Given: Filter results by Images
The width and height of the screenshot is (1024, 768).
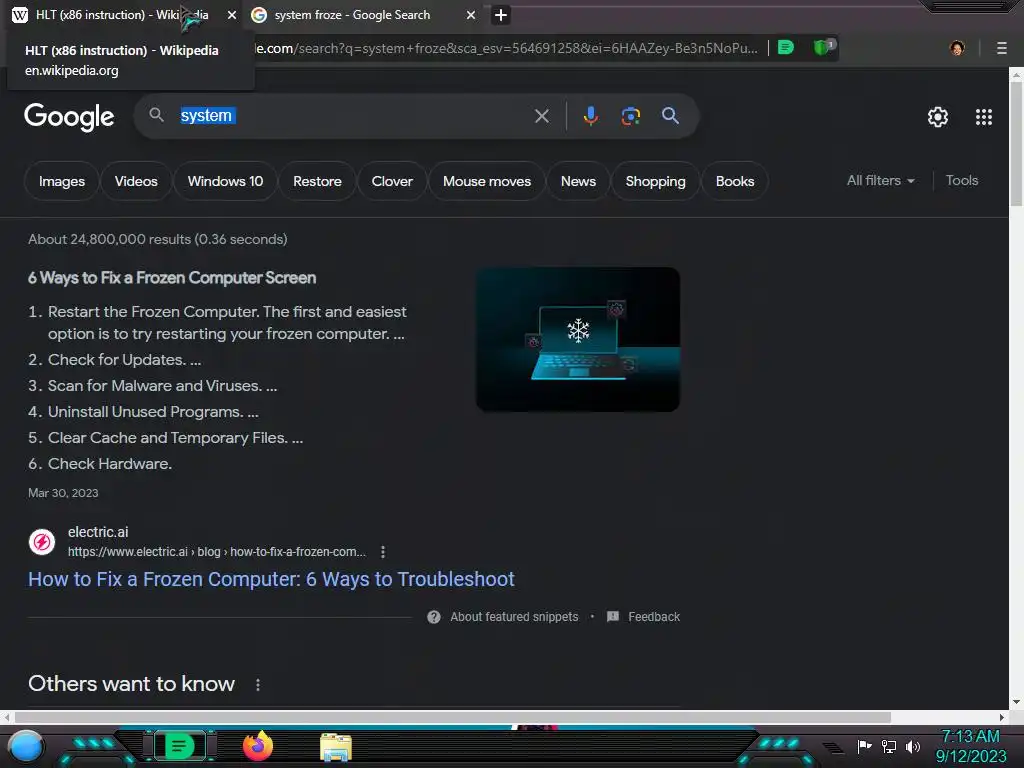Looking at the screenshot, I should [x=62, y=181].
